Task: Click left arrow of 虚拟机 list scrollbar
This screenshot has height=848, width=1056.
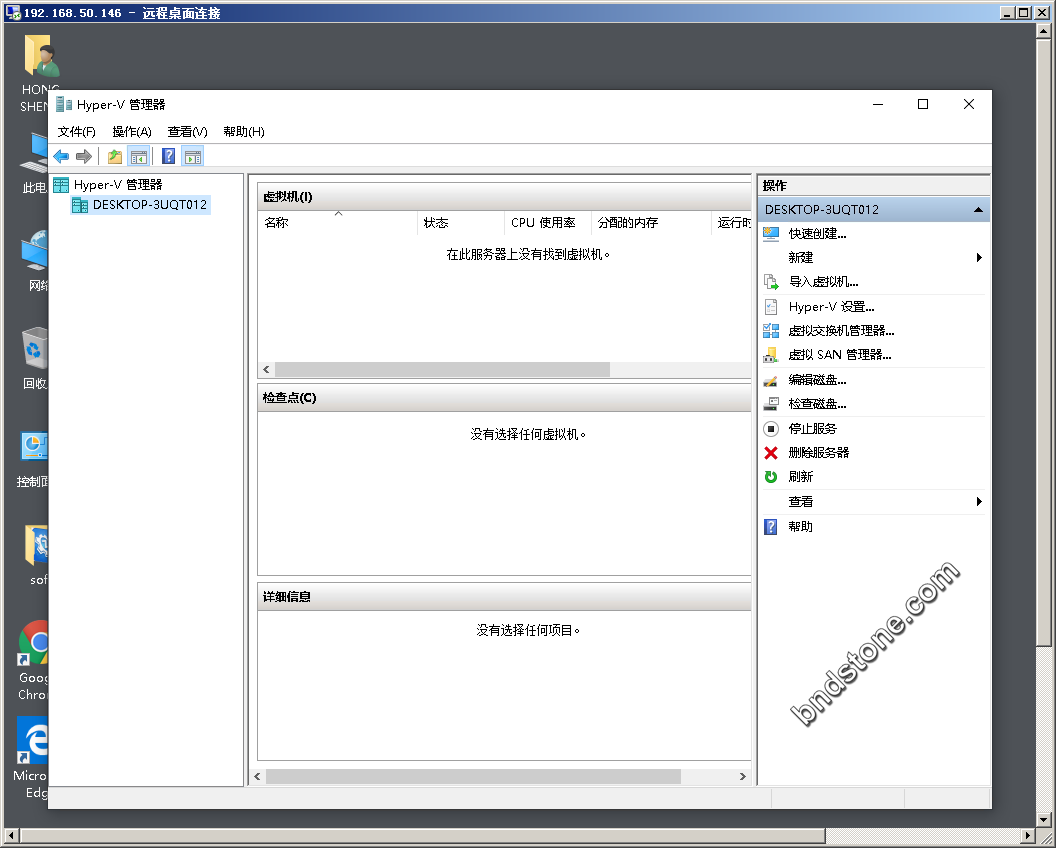Action: [x=267, y=370]
